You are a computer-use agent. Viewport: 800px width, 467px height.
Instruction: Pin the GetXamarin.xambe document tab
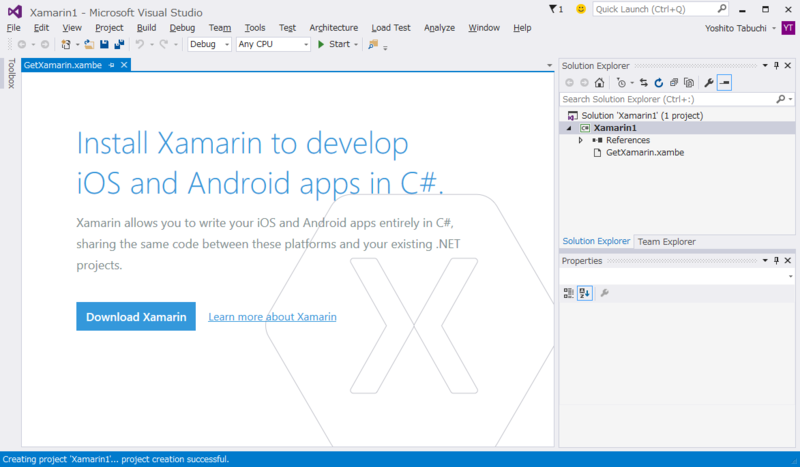[x=111, y=65]
